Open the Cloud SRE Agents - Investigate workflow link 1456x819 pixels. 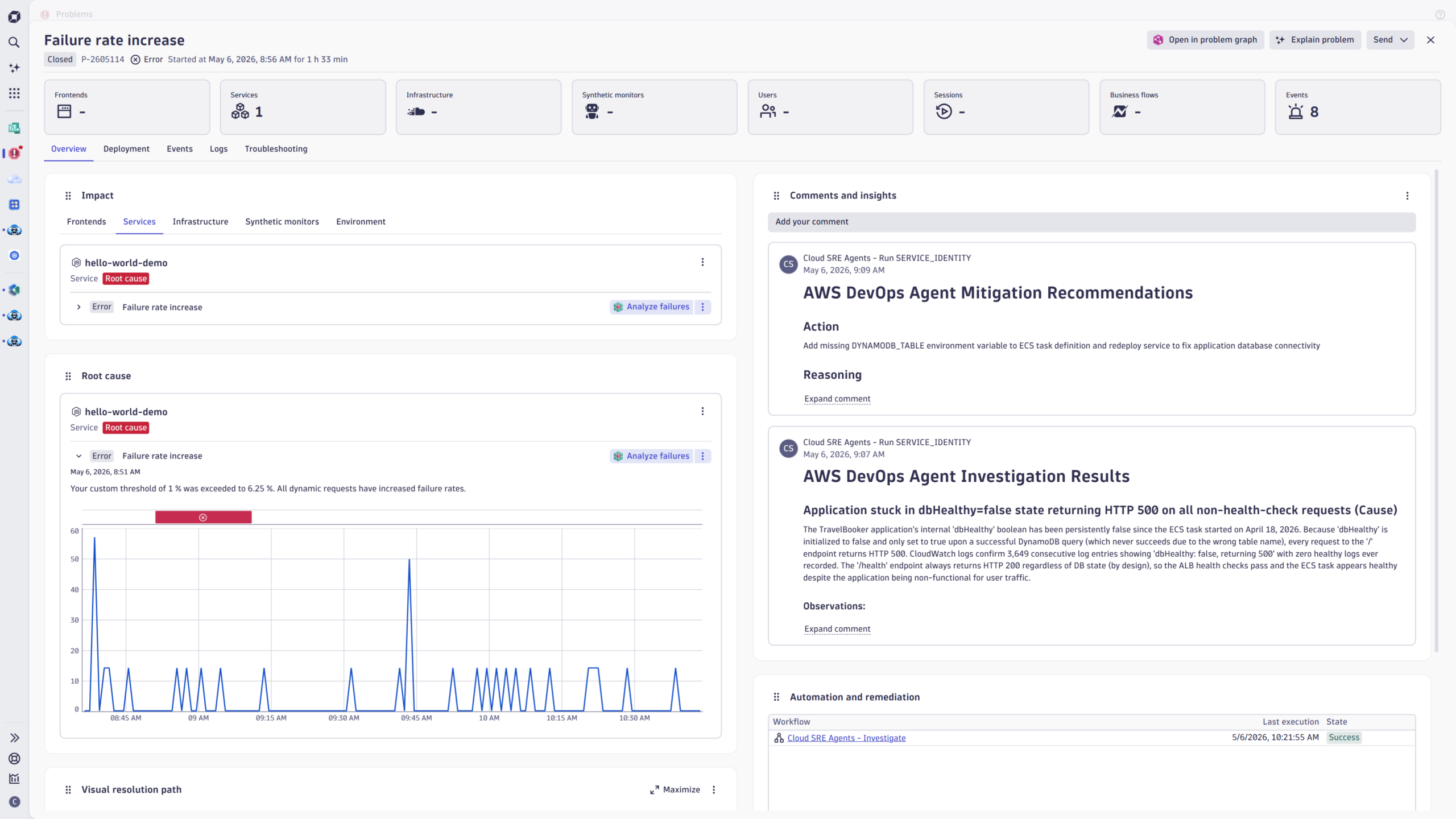tap(846, 738)
